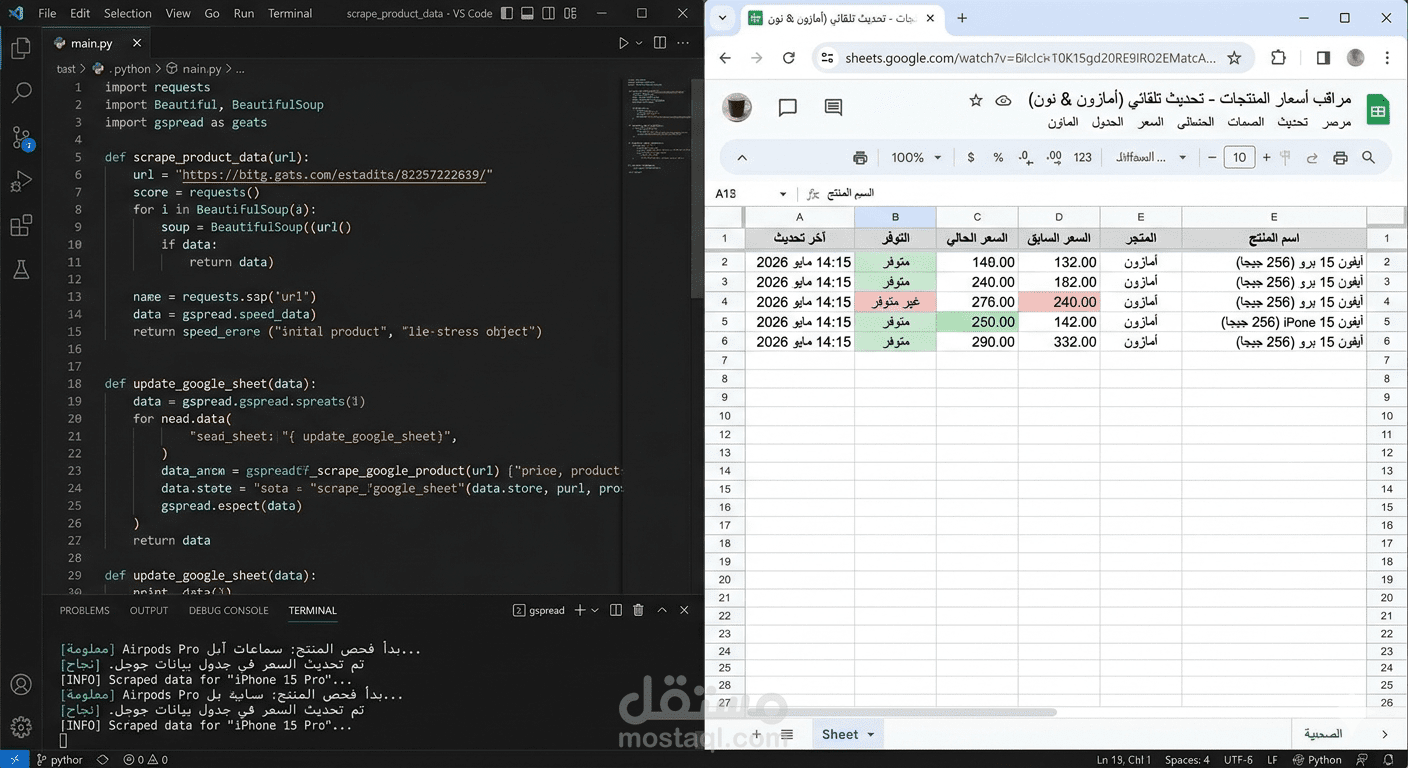Bookmark this page with the star in address bar
This screenshot has width=1408, height=768.
click(x=1235, y=58)
